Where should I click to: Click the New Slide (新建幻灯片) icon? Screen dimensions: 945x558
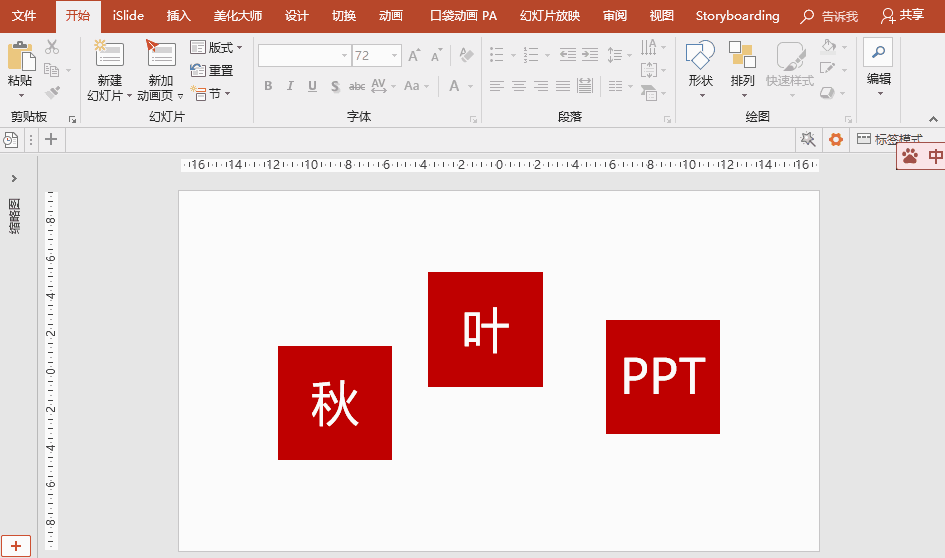pyautogui.click(x=109, y=54)
